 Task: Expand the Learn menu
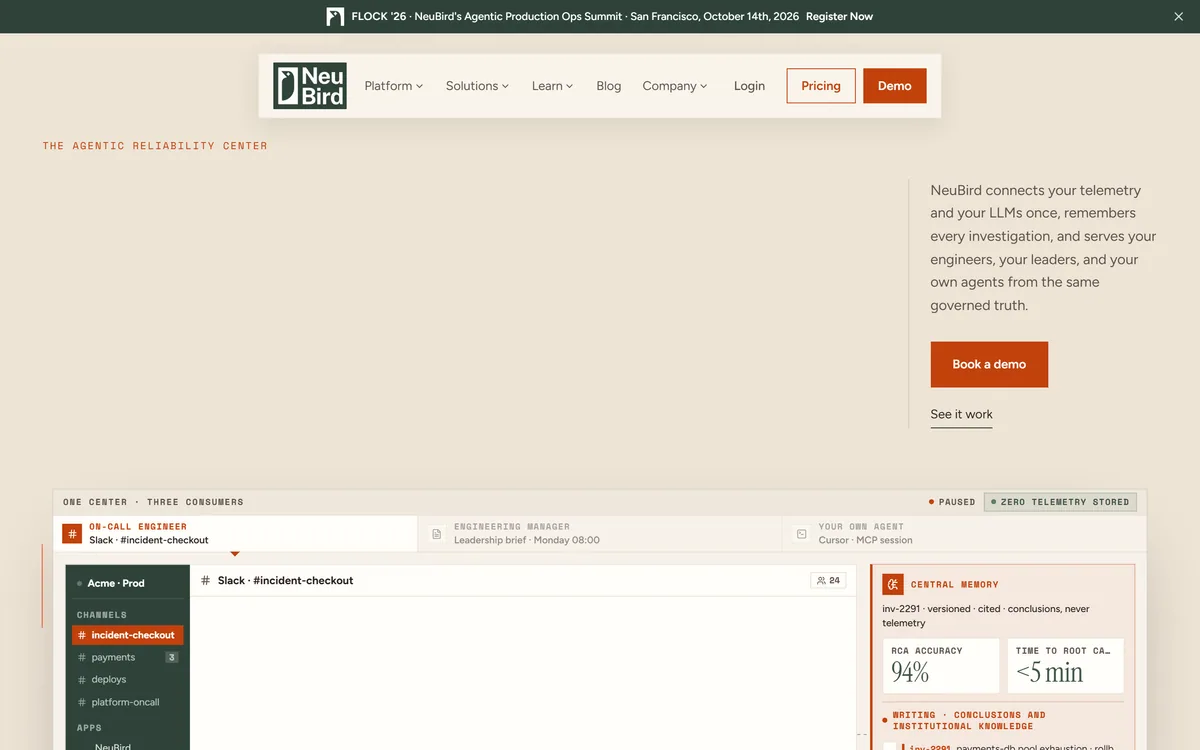(552, 86)
